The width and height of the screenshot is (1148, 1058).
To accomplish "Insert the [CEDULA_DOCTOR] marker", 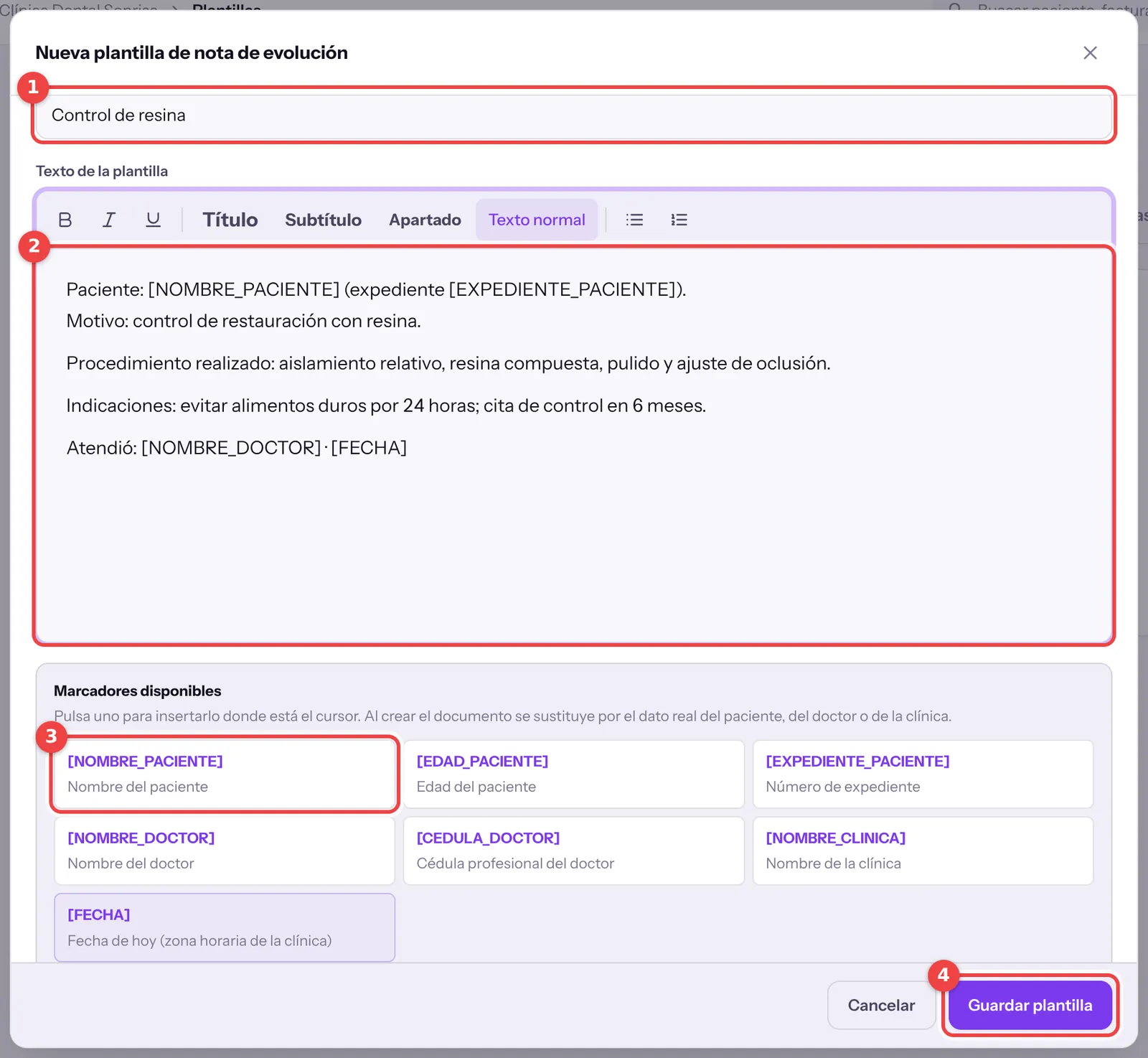I will click(574, 851).
